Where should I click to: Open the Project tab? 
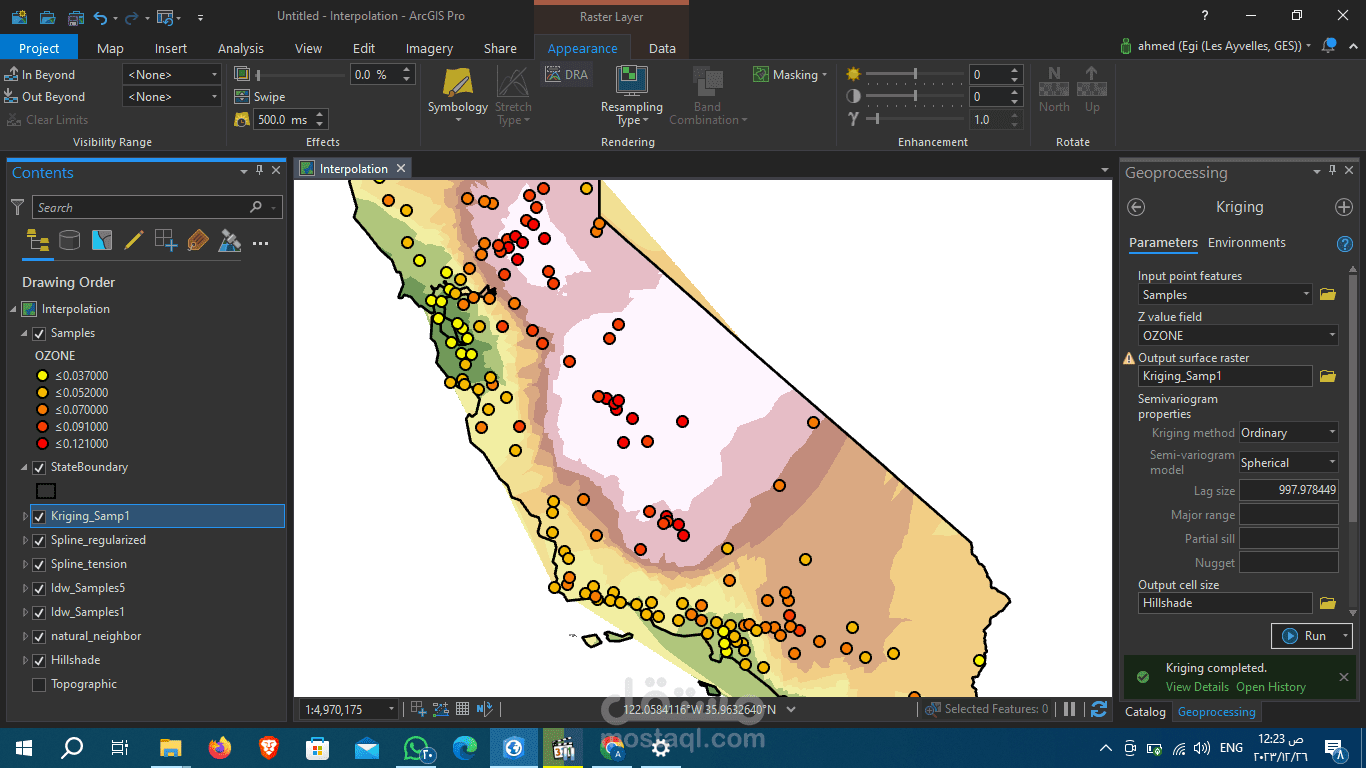[39, 48]
